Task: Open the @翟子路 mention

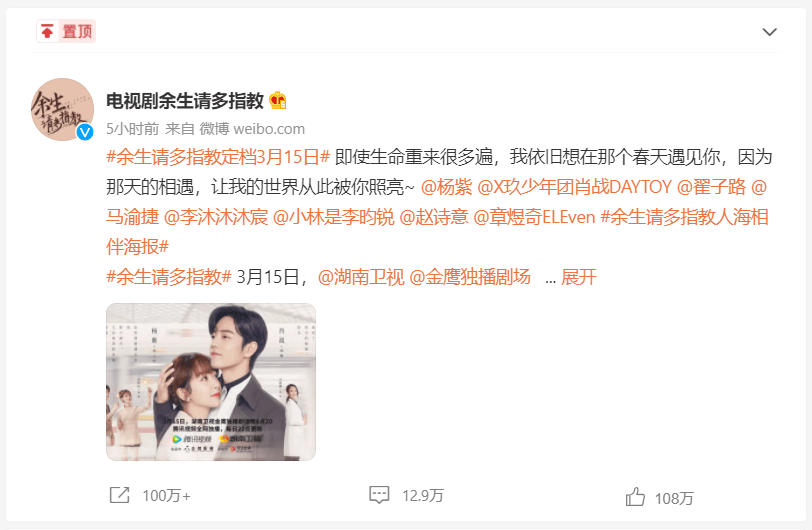Action: pyautogui.click(x=712, y=187)
